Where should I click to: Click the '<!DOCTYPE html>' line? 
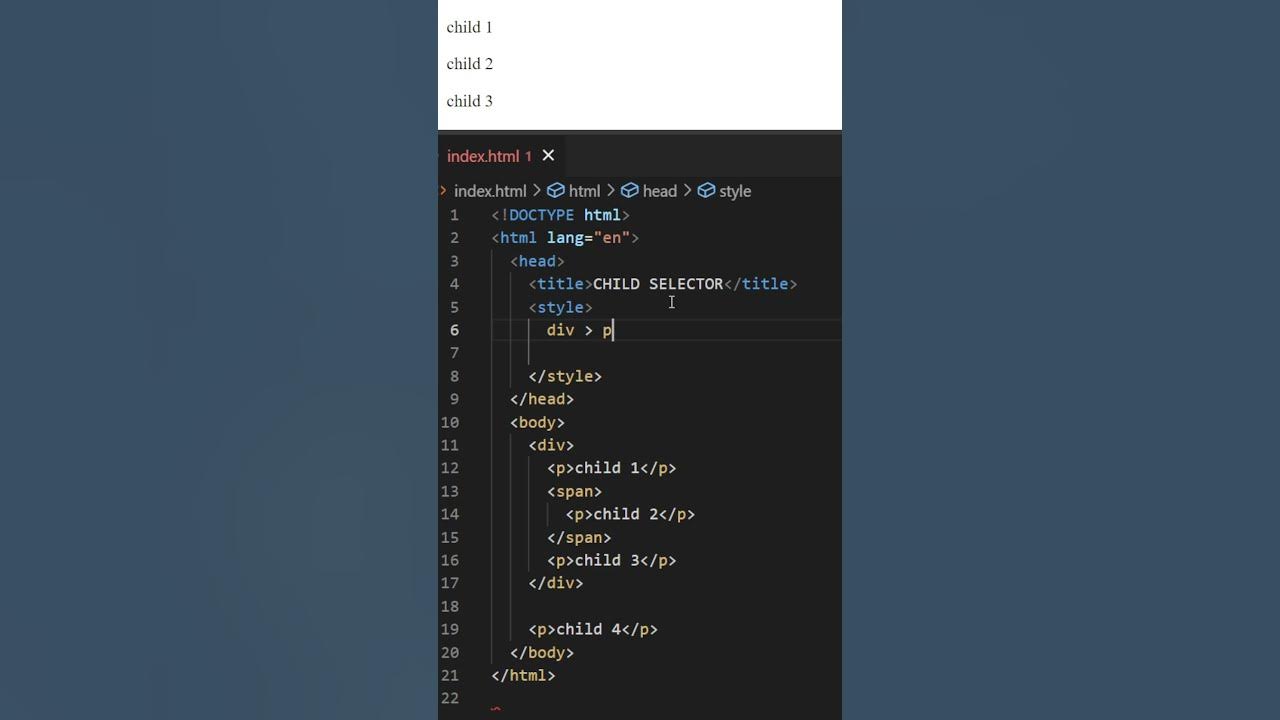(x=560, y=215)
